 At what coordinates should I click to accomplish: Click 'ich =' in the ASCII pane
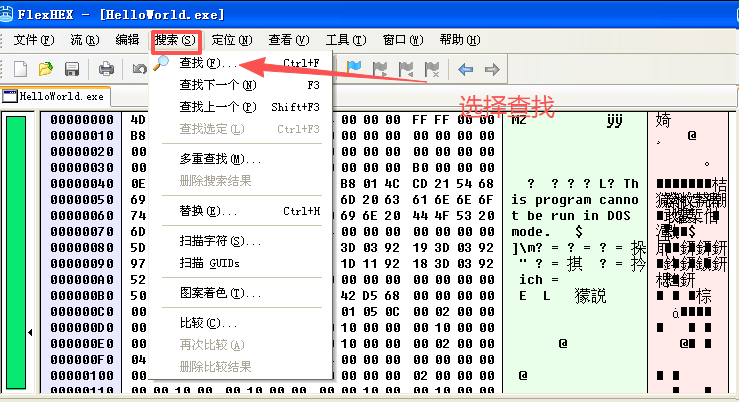click(x=539, y=280)
